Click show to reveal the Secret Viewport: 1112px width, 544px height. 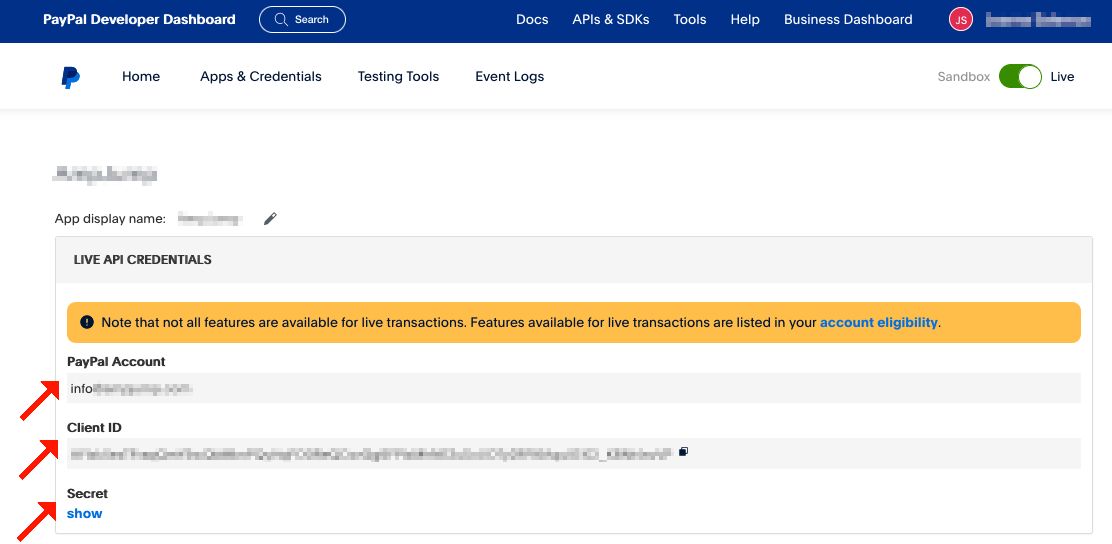(84, 514)
